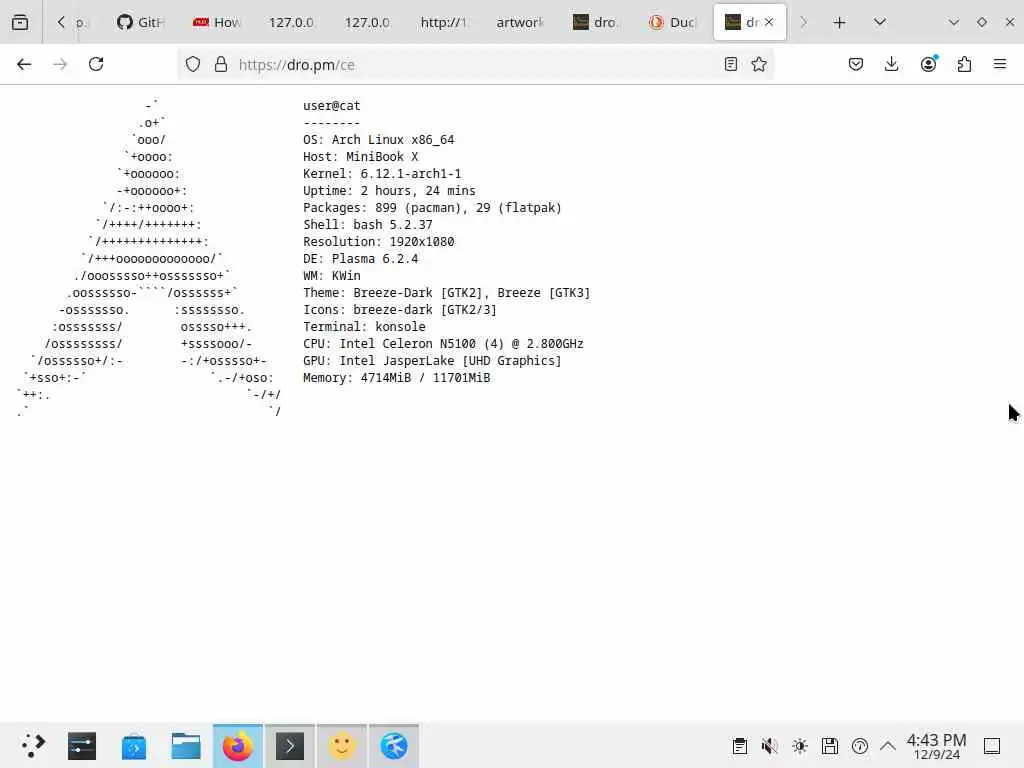Open tracking protection shield info

[193, 64]
